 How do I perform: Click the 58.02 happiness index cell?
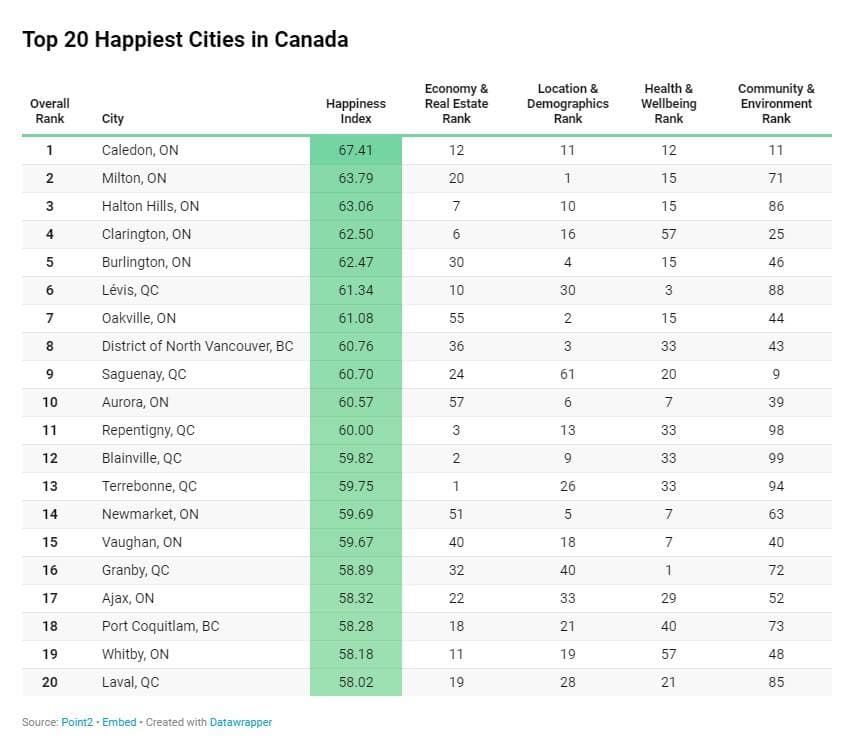coord(356,682)
